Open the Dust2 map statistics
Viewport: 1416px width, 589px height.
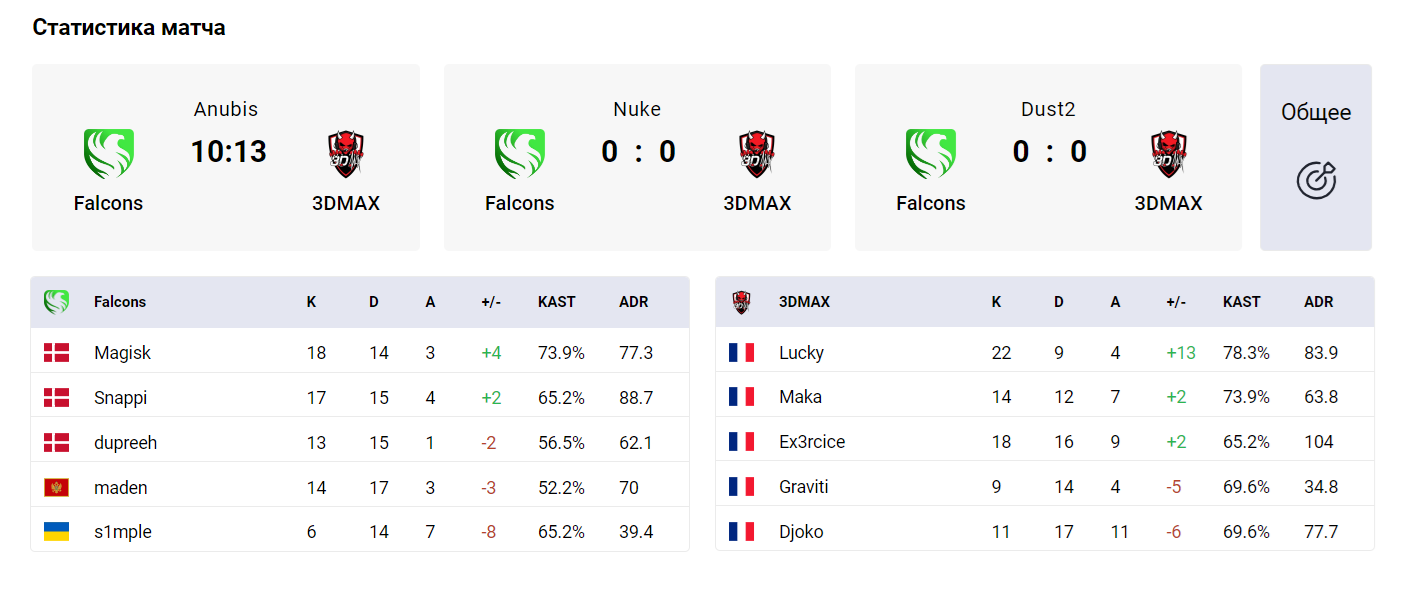point(1048,157)
